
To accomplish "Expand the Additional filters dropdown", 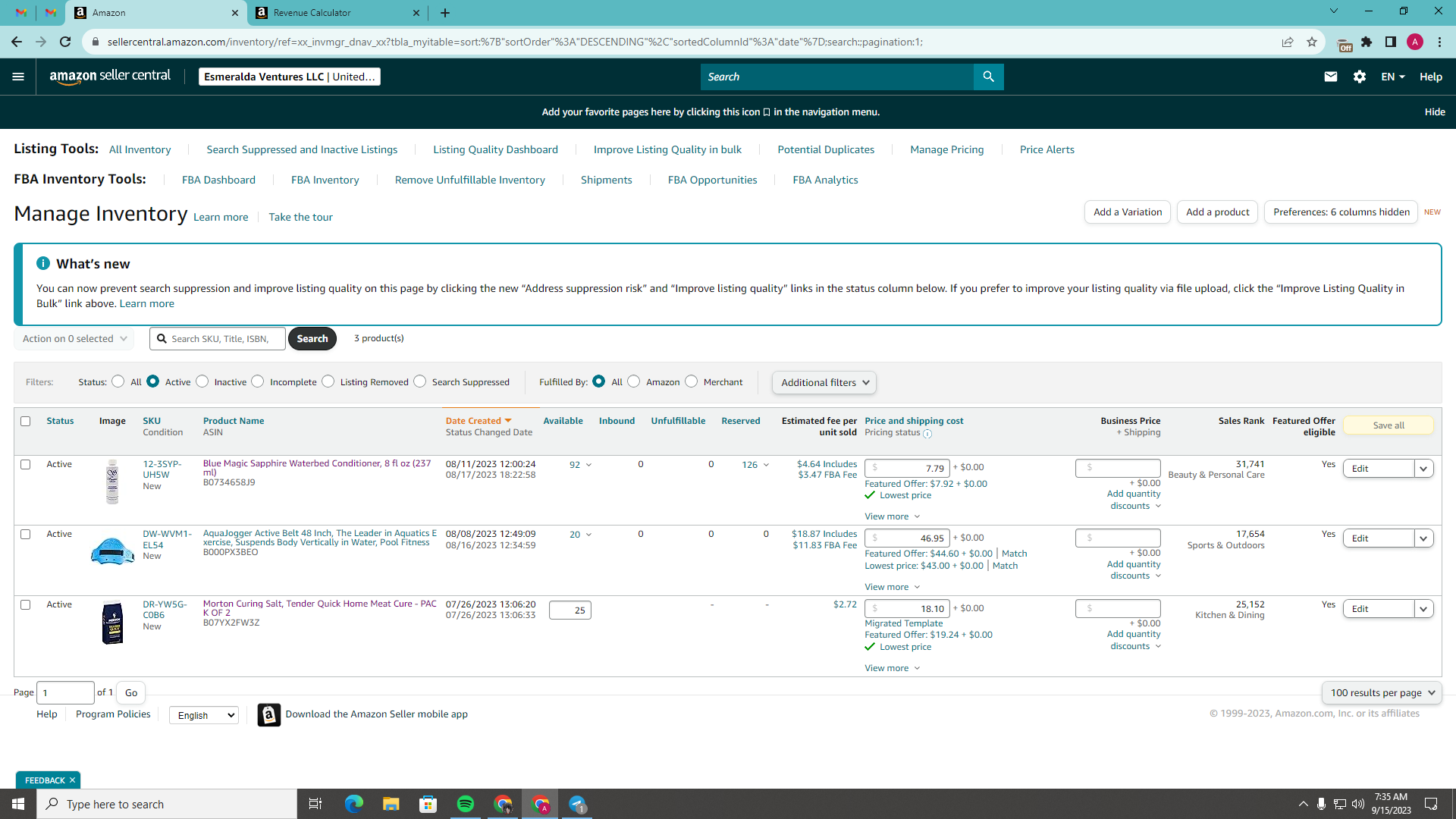I will [x=824, y=383].
